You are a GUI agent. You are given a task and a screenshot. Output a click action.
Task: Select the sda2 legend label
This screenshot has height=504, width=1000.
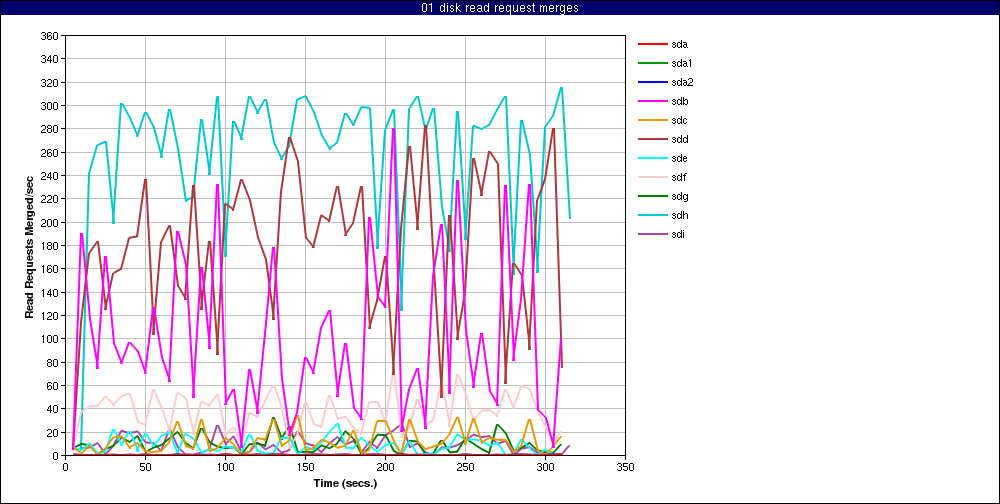pos(682,82)
